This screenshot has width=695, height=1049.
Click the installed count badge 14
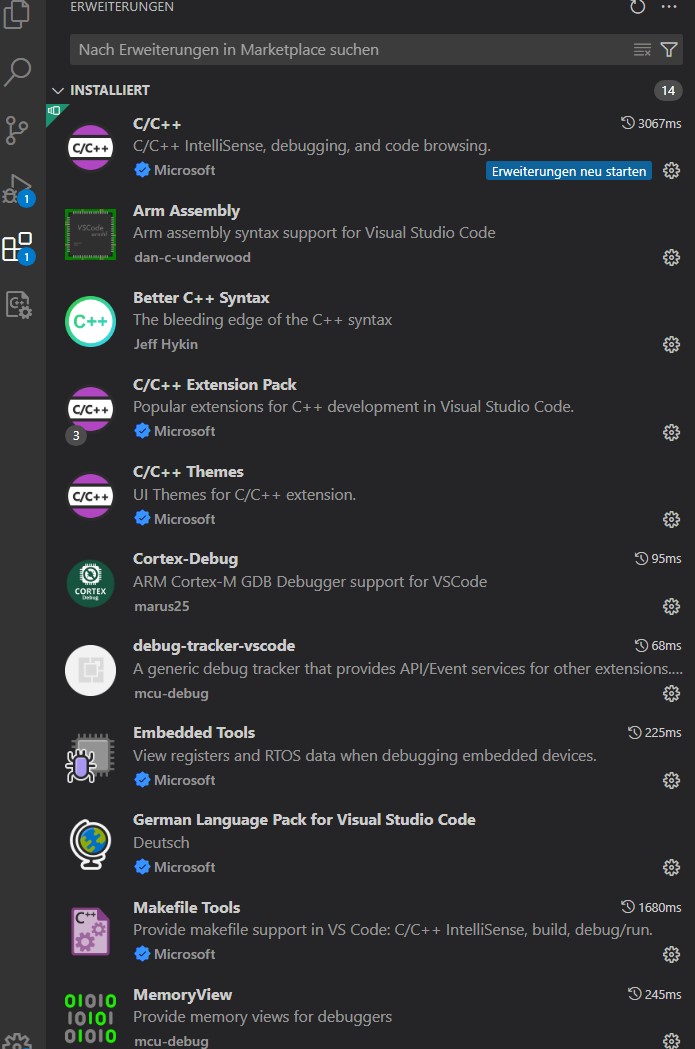(x=668, y=90)
